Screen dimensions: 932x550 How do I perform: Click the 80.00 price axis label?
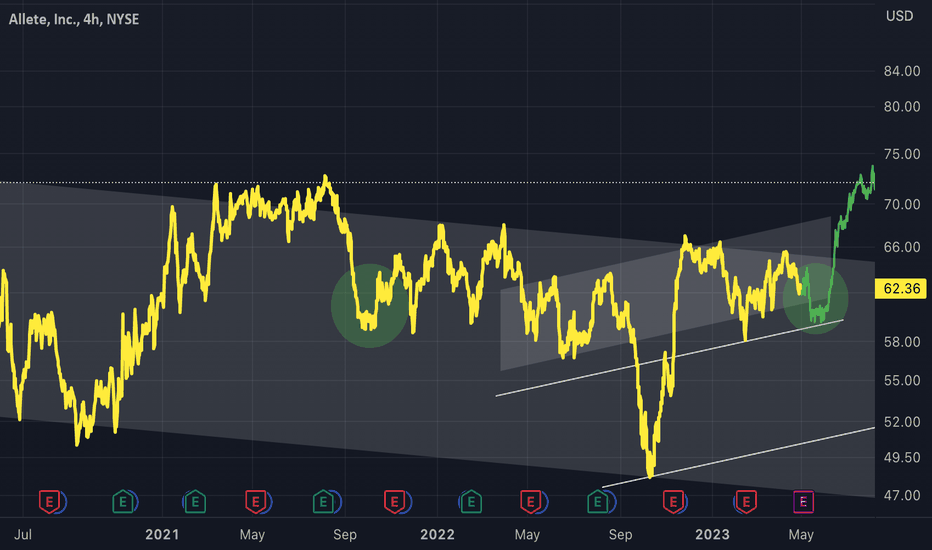(902, 107)
